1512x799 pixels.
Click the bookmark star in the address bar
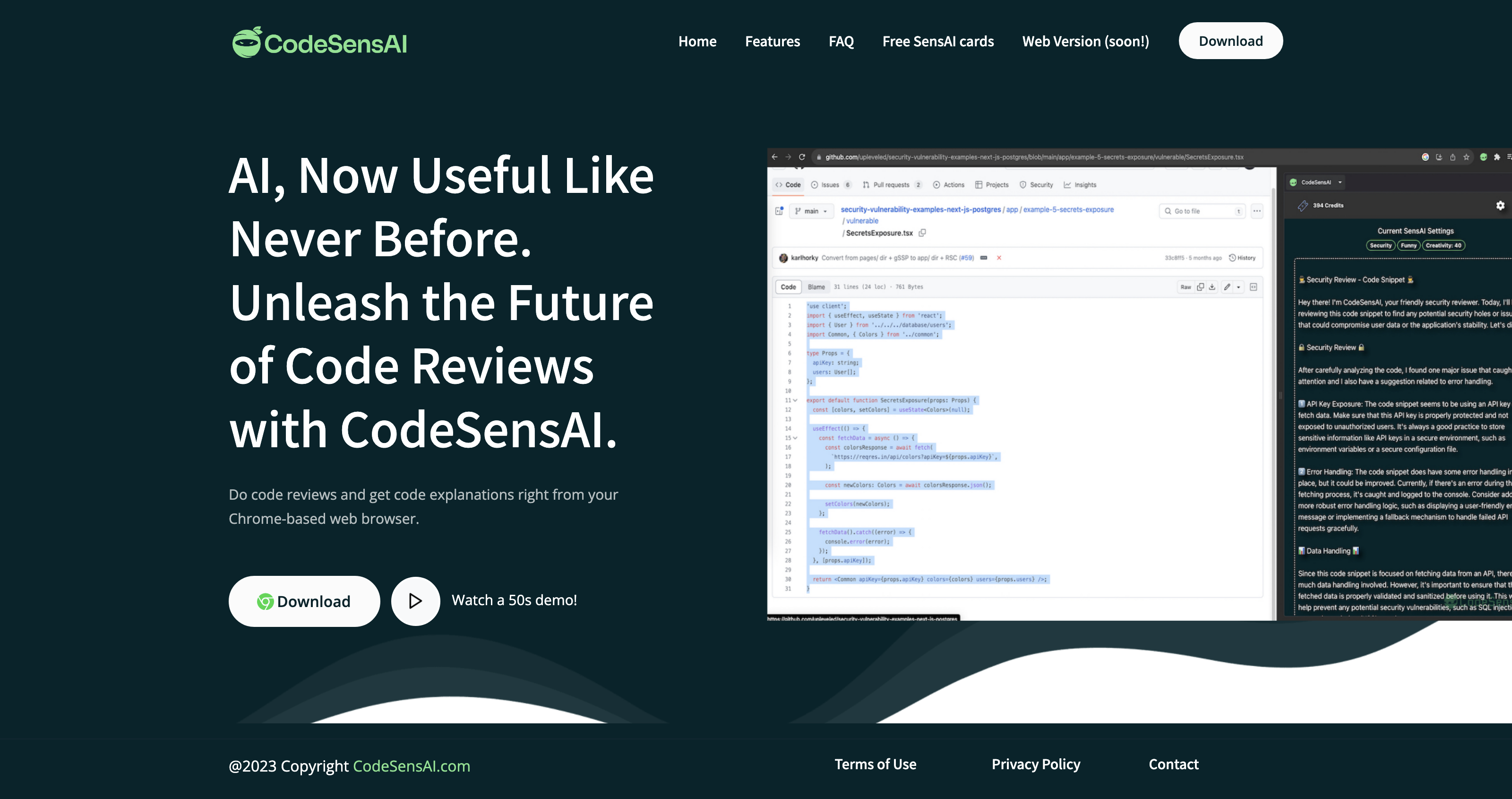point(1466,157)
